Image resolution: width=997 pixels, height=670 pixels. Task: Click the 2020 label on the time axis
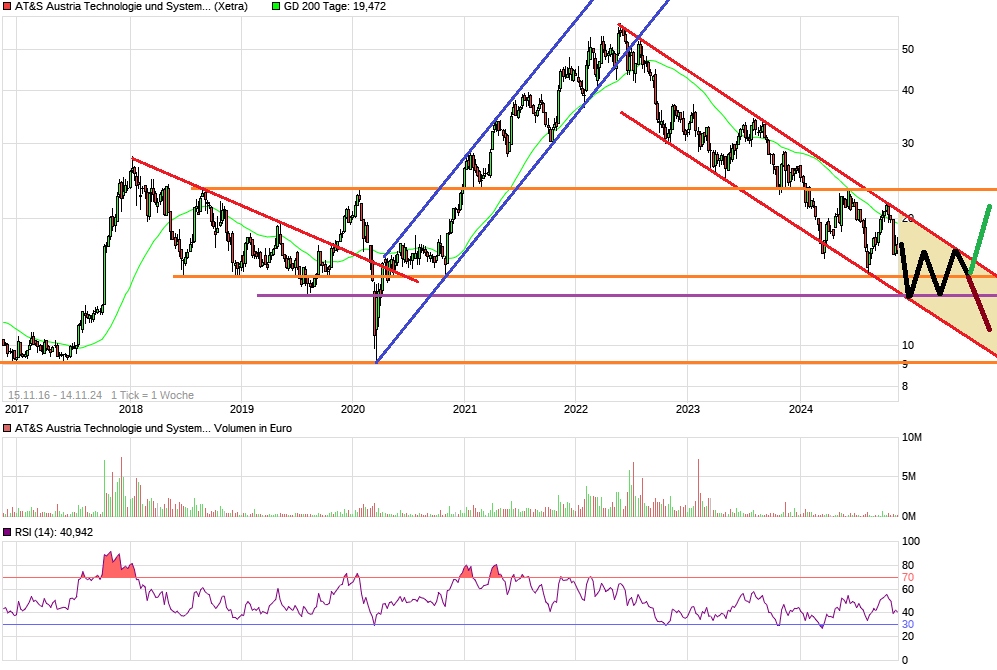tap(353, 408)
